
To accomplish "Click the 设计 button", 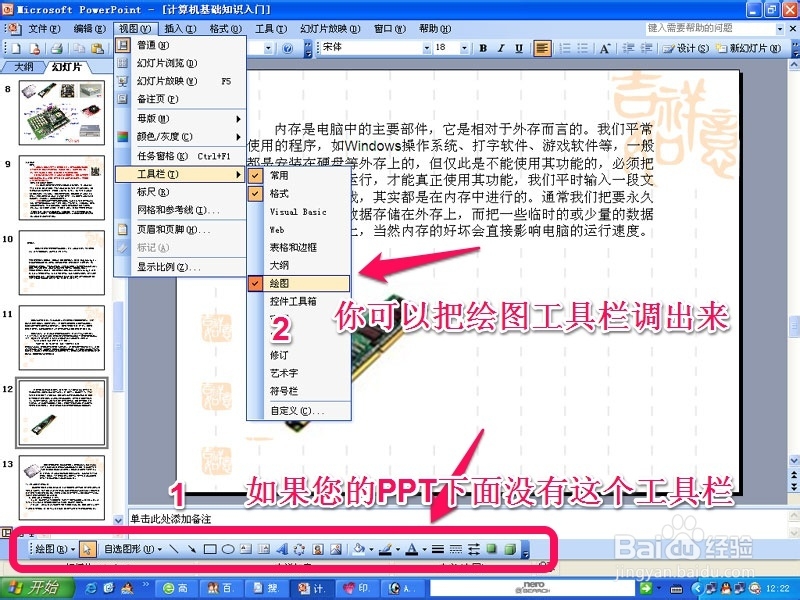I will (686, 48).
